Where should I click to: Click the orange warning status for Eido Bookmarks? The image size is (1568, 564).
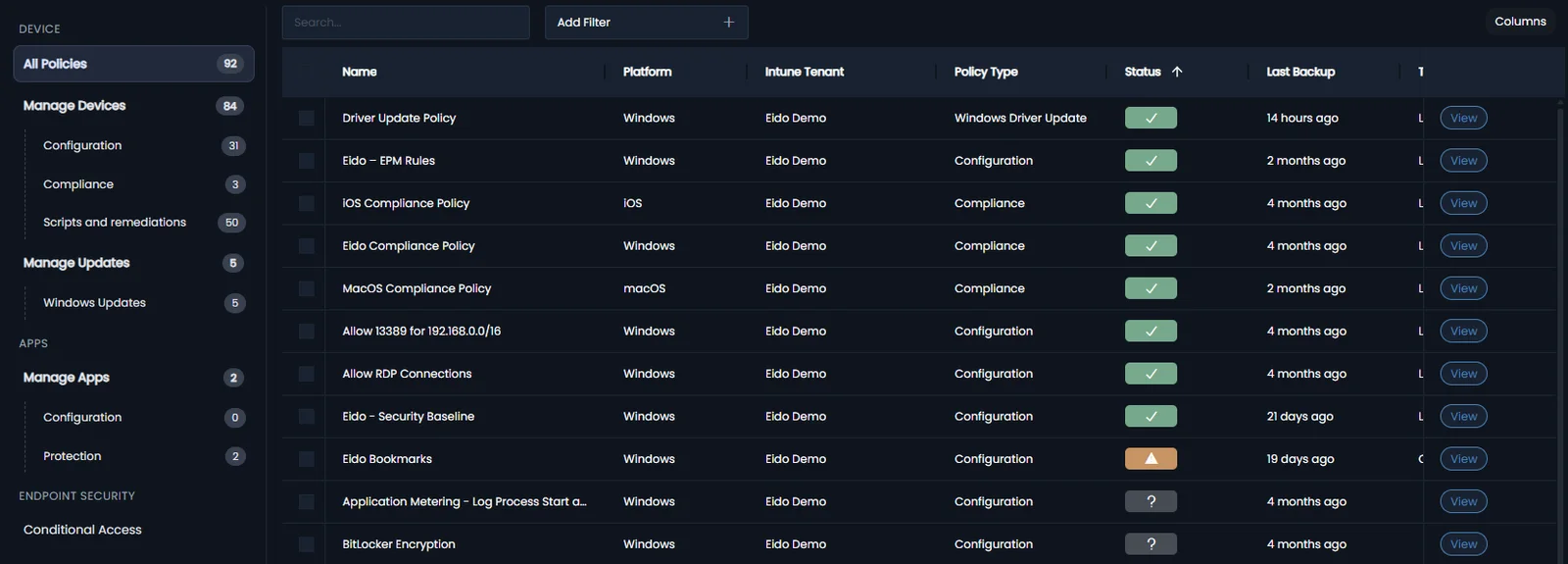(x=1151, y=459)
